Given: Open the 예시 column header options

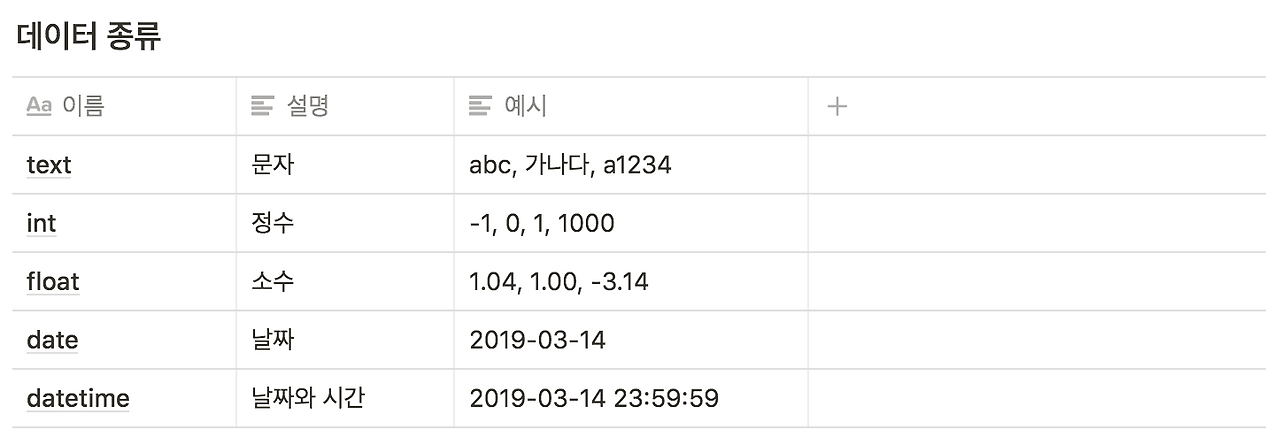Looking at the screenshot, I should pos(631,106).
